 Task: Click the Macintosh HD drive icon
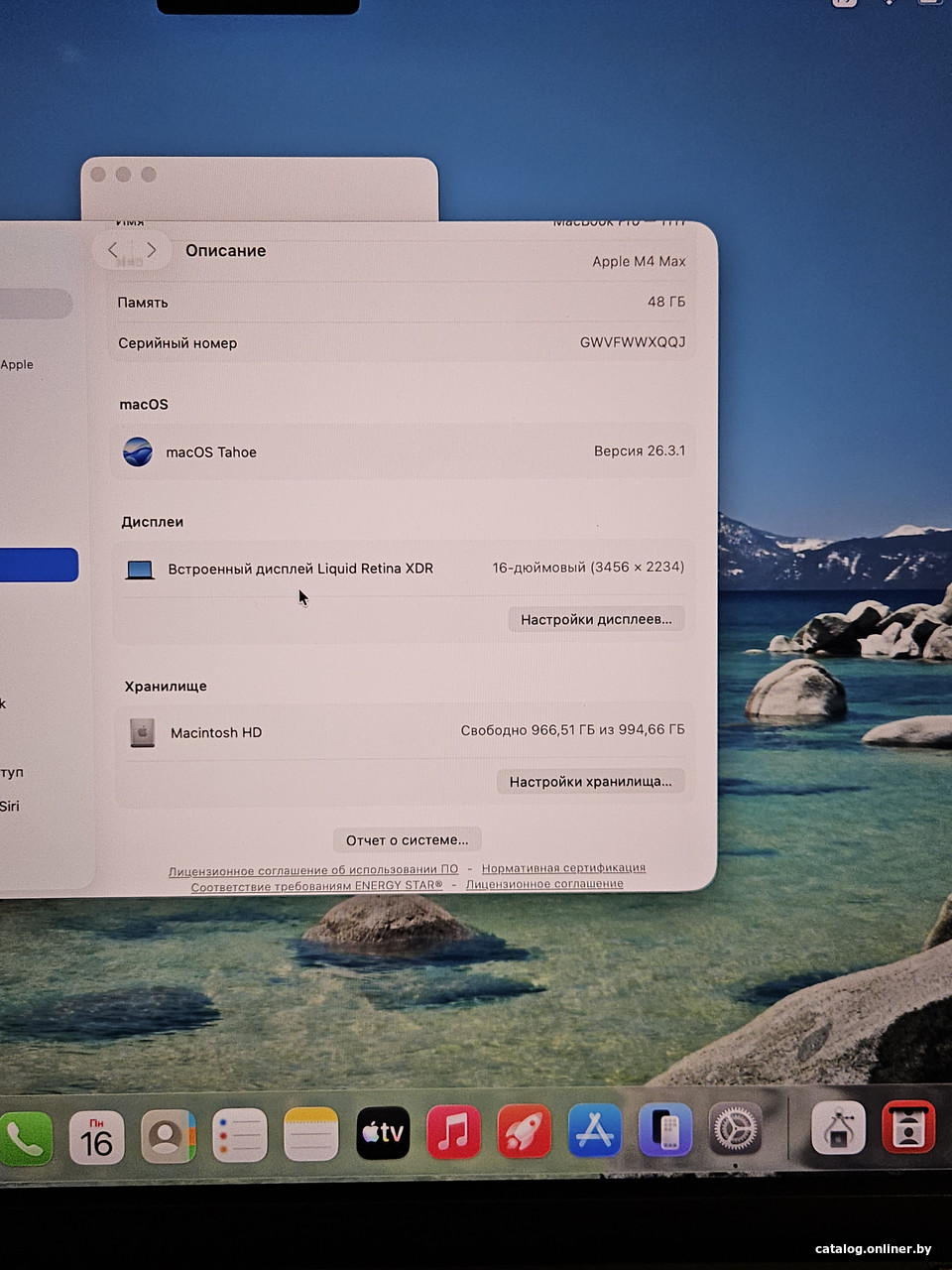[143, 732]
